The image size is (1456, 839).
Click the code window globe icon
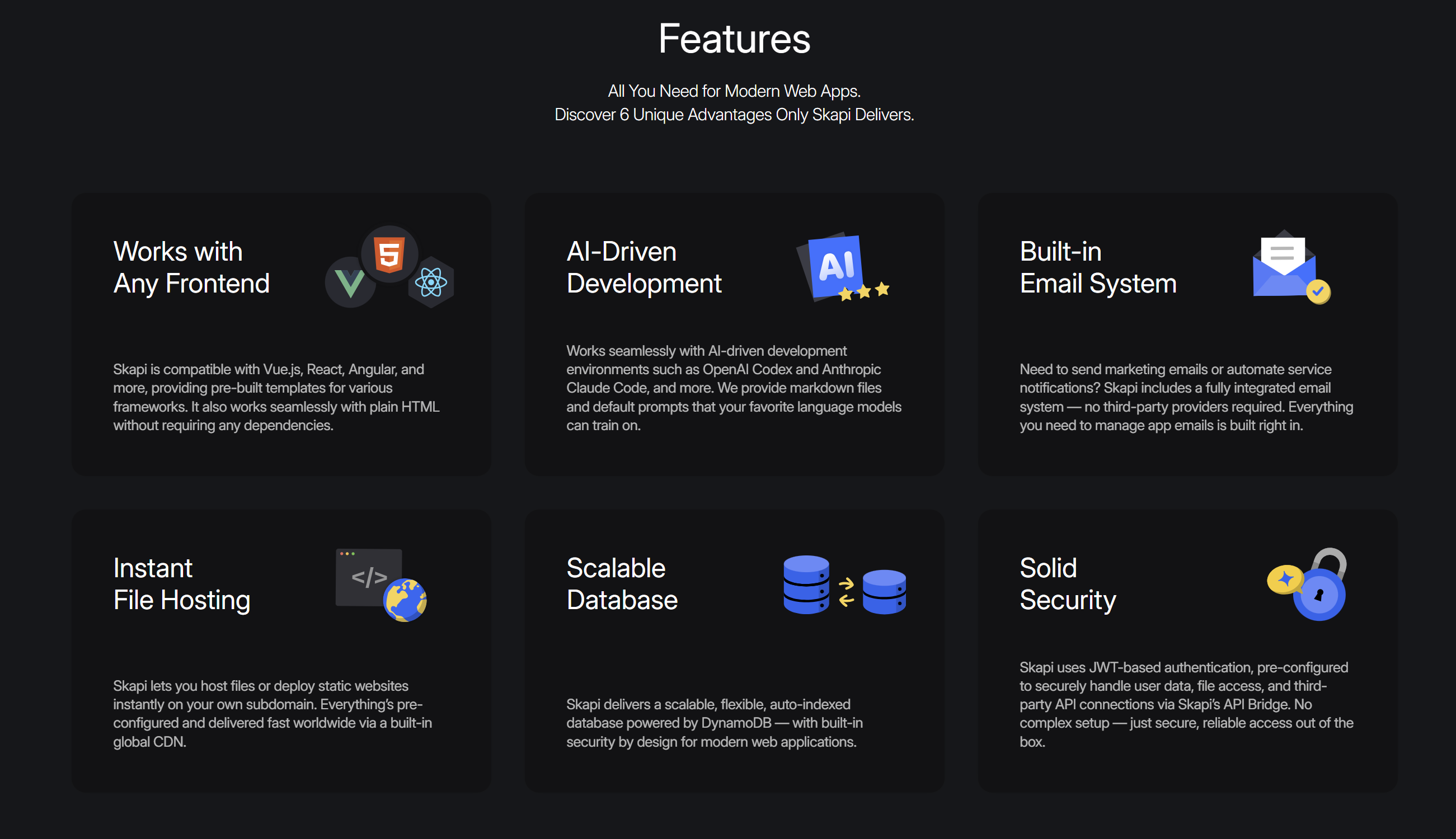pos(381,585)
